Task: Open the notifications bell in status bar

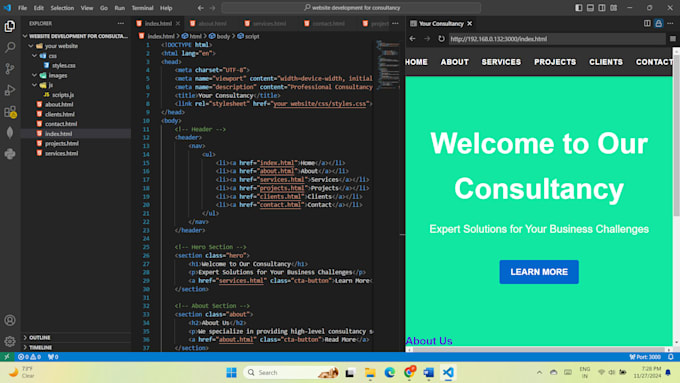Action: (670, 357)
